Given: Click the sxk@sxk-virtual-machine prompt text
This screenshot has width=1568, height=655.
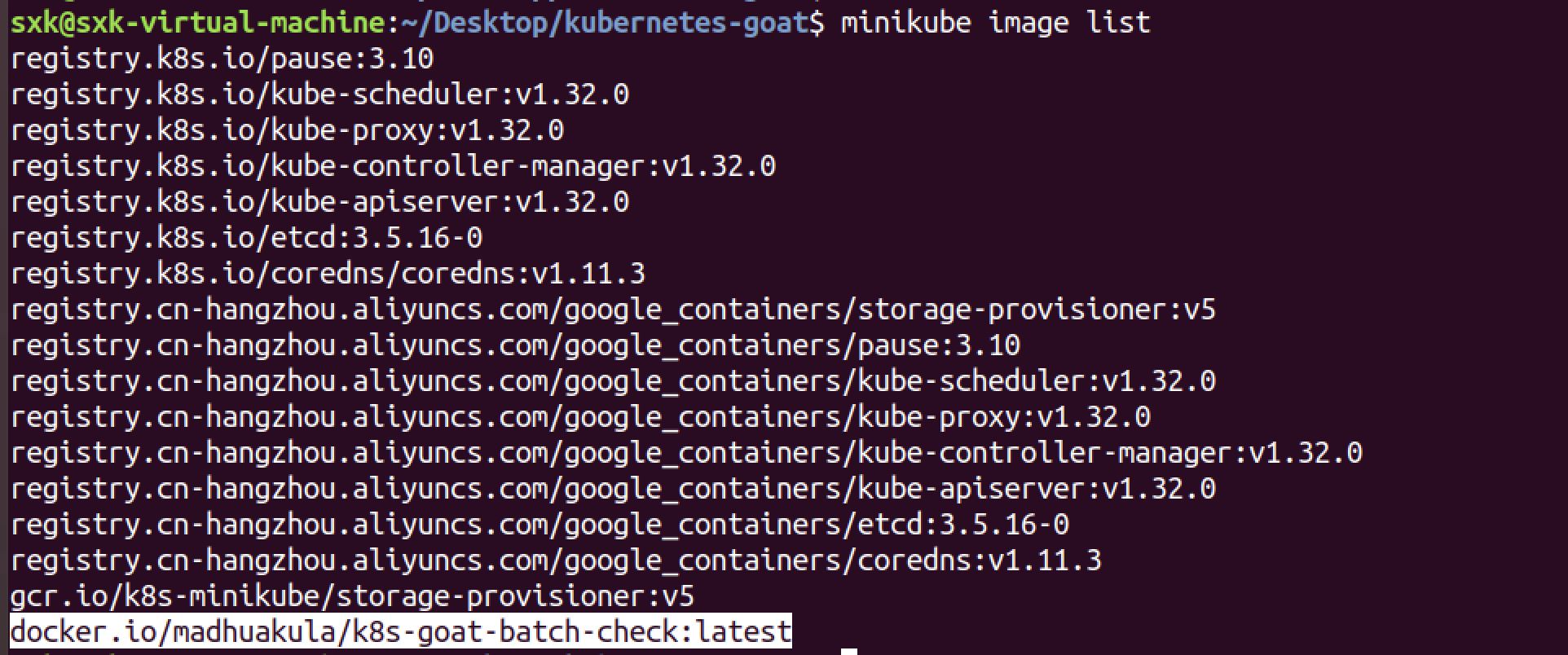Looking at the screenshot, I should [x=196, y=22].
